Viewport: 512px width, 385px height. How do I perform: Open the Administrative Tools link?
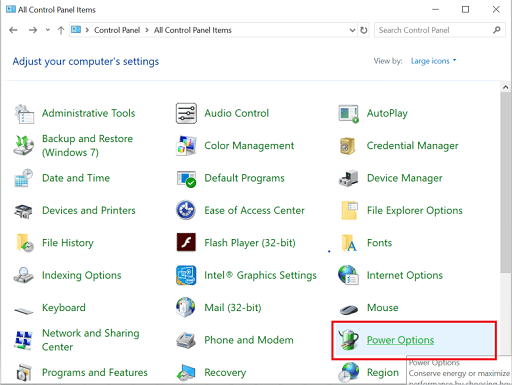click(88, 113)
